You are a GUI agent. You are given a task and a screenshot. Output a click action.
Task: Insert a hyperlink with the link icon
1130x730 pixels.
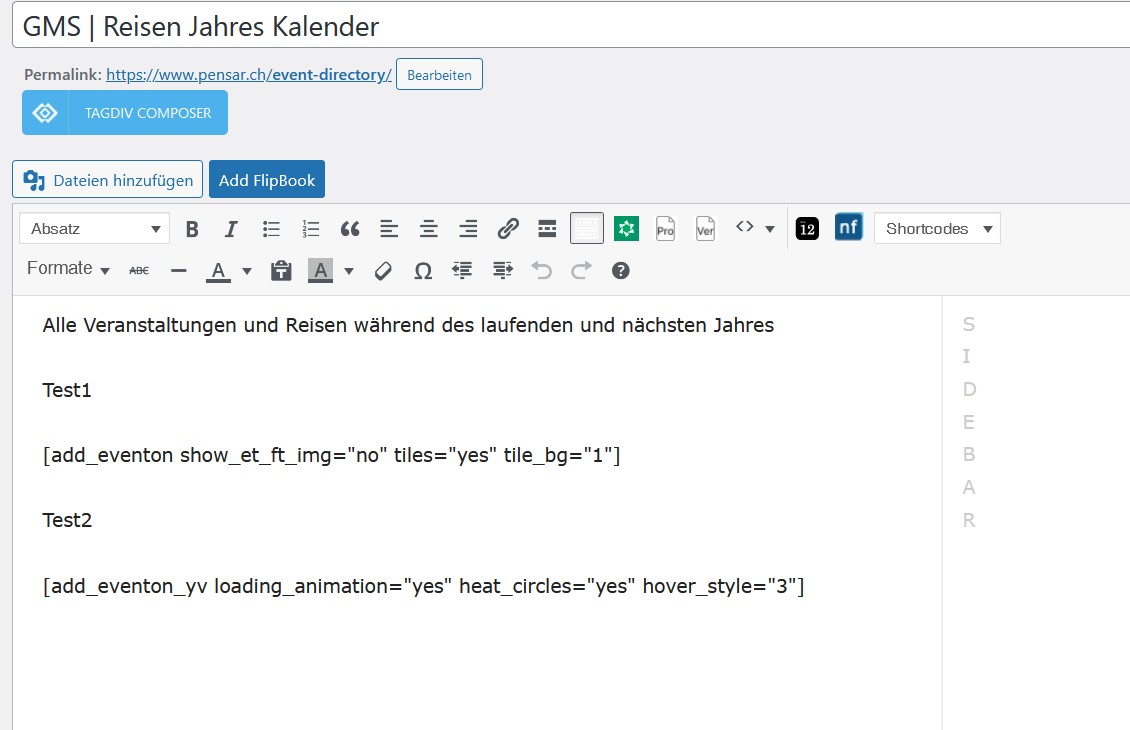coord(508,229)
